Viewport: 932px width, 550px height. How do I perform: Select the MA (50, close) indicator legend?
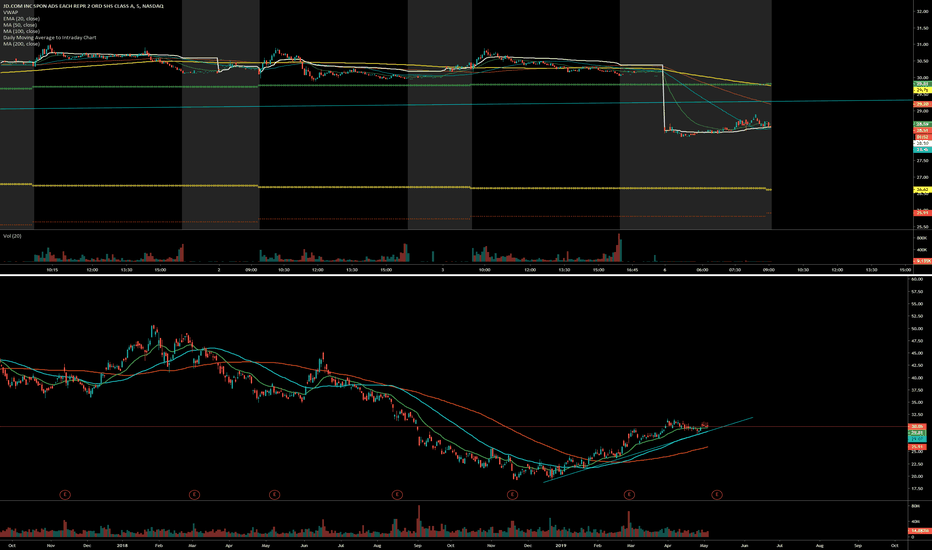coord(20,25)
